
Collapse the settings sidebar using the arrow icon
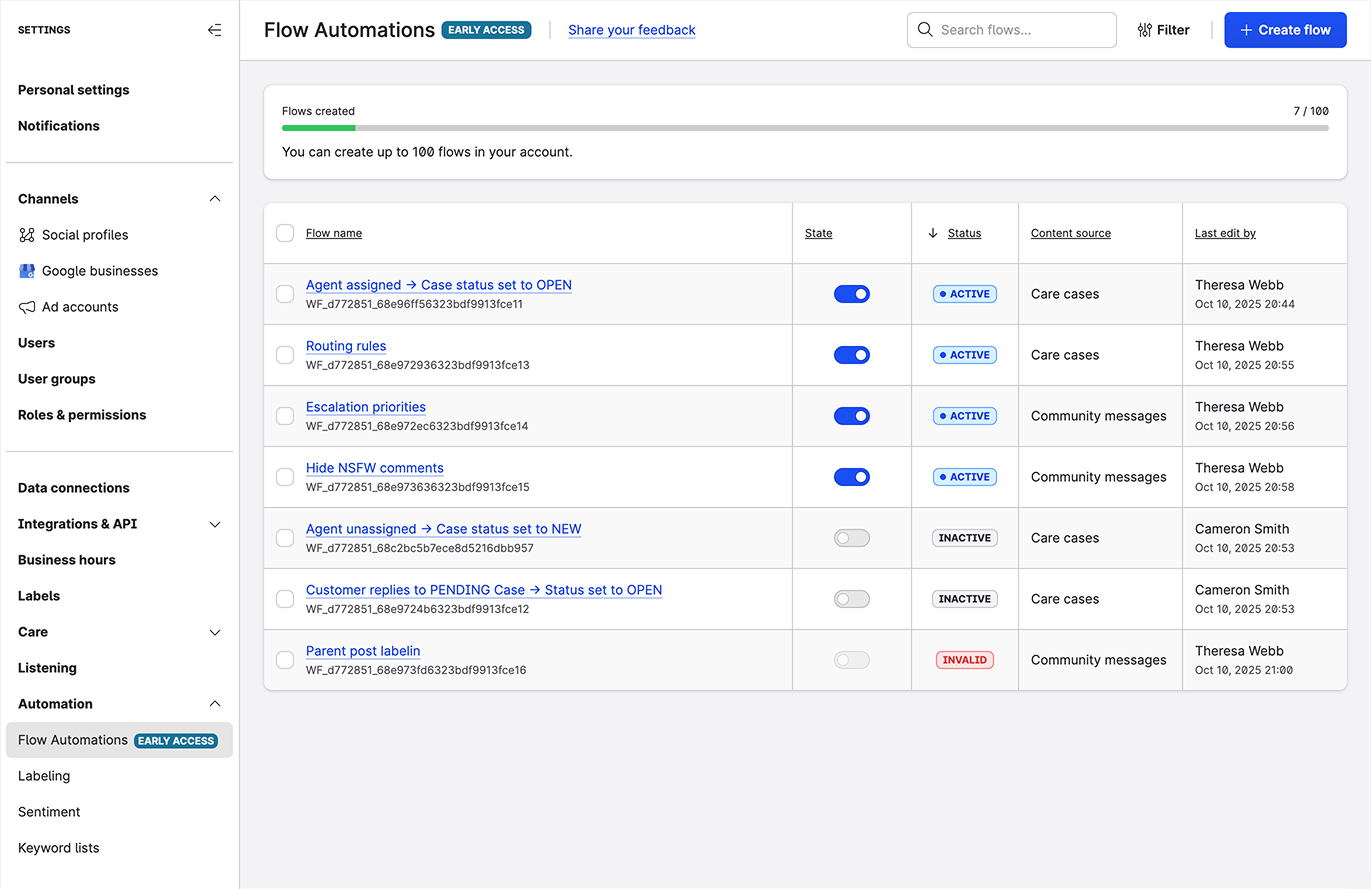(214, 30)
